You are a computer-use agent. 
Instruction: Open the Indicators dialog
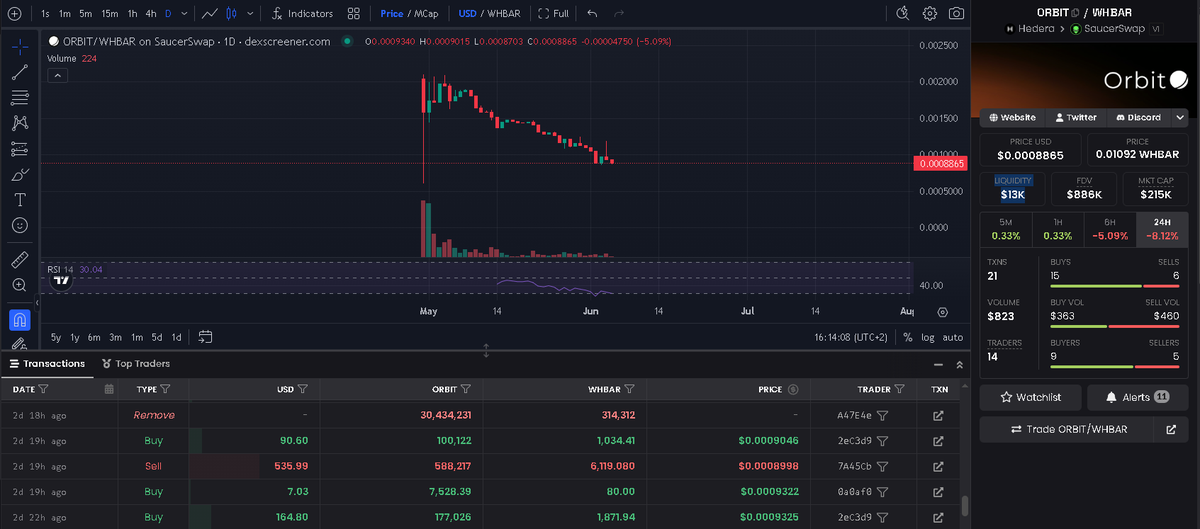tap(302, 14)
